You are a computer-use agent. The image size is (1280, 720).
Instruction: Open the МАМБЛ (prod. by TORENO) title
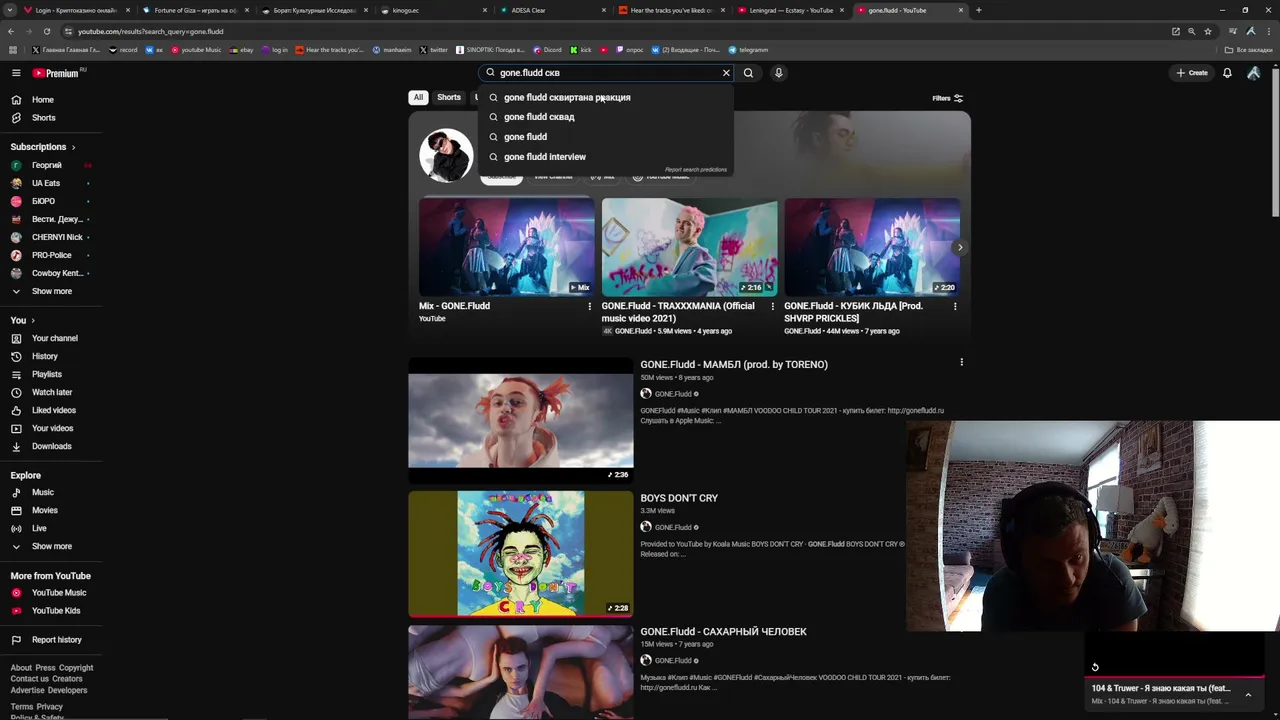[x=734, y=364]
